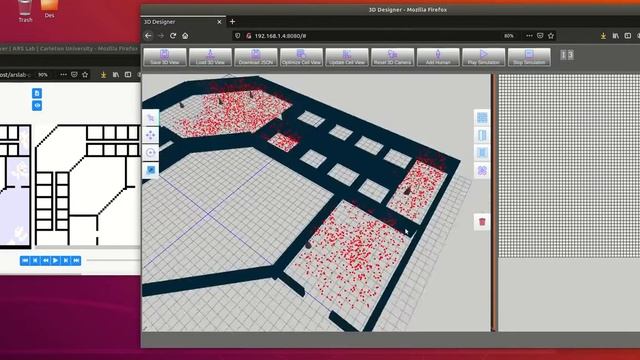
Task: Click the Download JSON toolbar button
Action: 256,57
